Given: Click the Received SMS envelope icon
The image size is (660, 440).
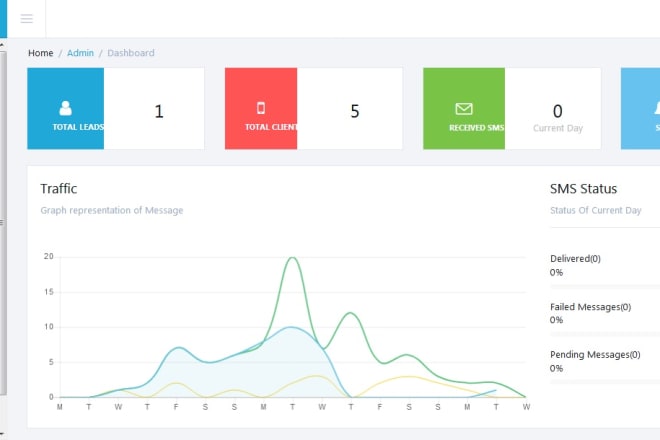Looking at the screenshot, I should (464, 109).
